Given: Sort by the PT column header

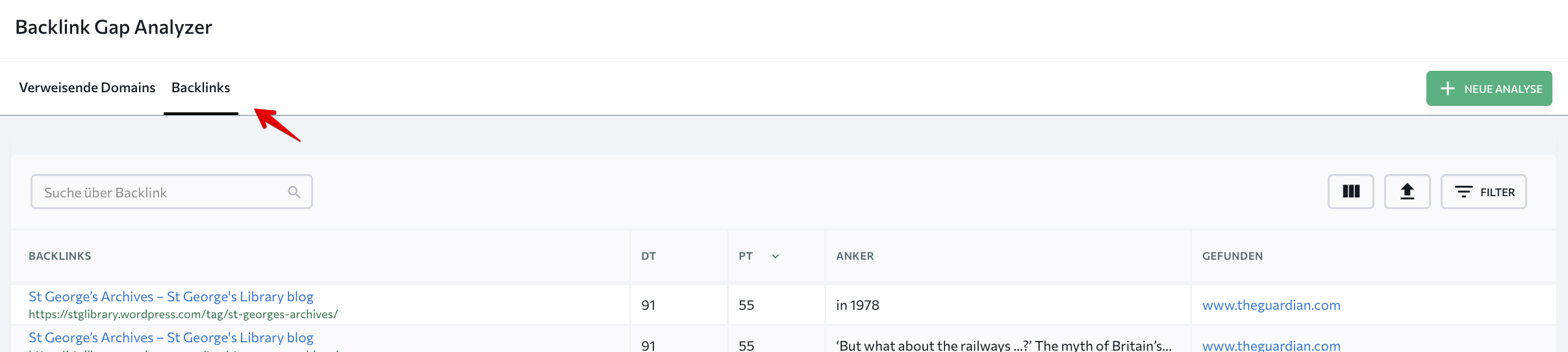Looking at the screenshot, I should [x=746, y=256].
